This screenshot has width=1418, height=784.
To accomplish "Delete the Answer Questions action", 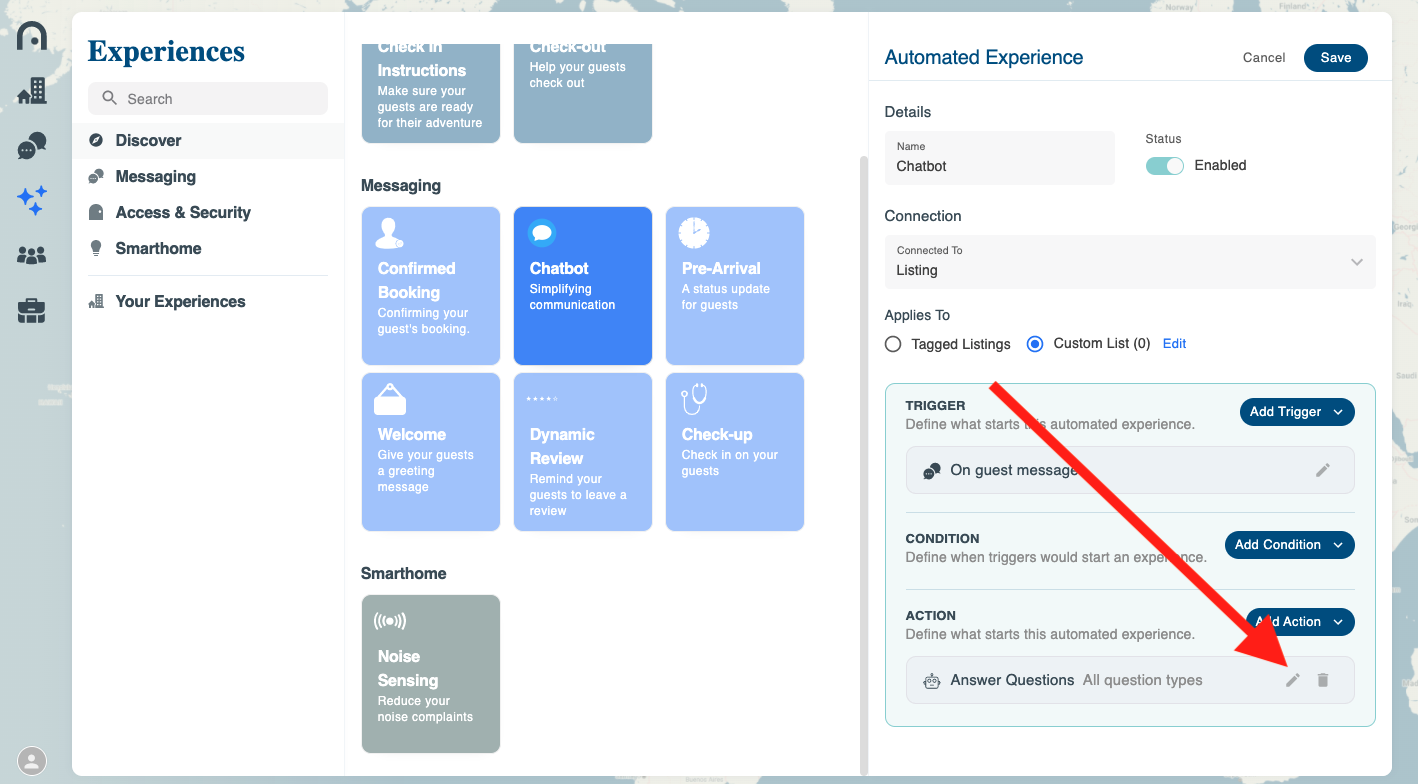I will click(1323, 680).
